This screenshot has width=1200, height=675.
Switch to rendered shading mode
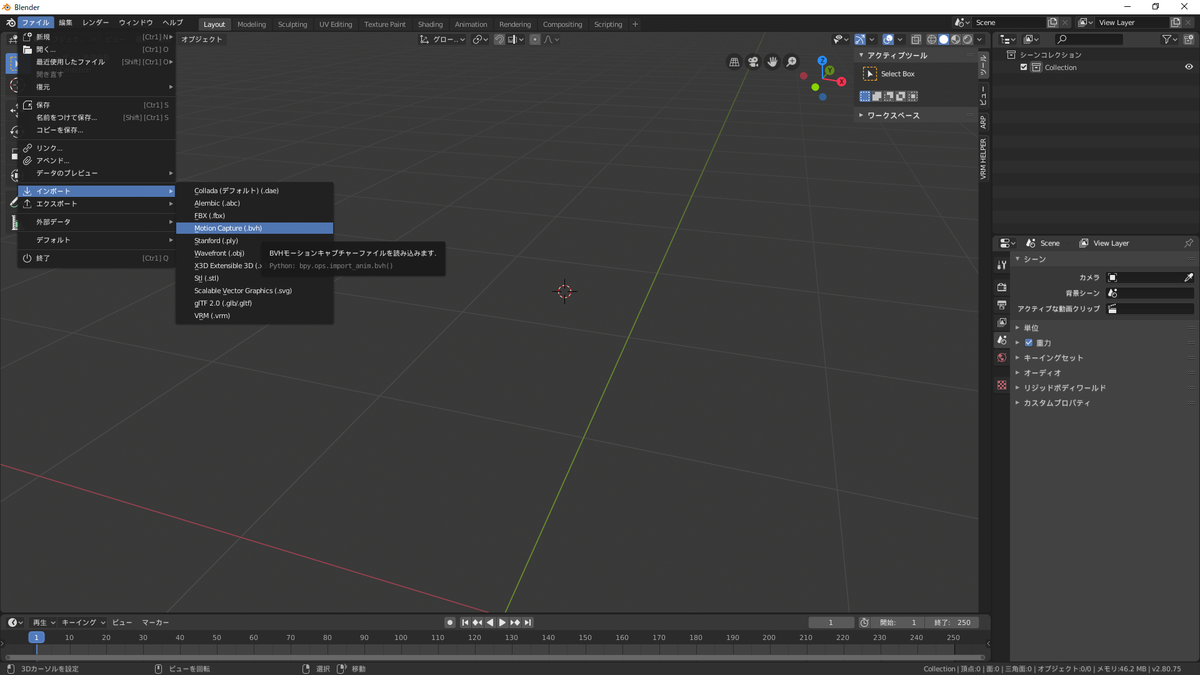click(x=967, y=39)
